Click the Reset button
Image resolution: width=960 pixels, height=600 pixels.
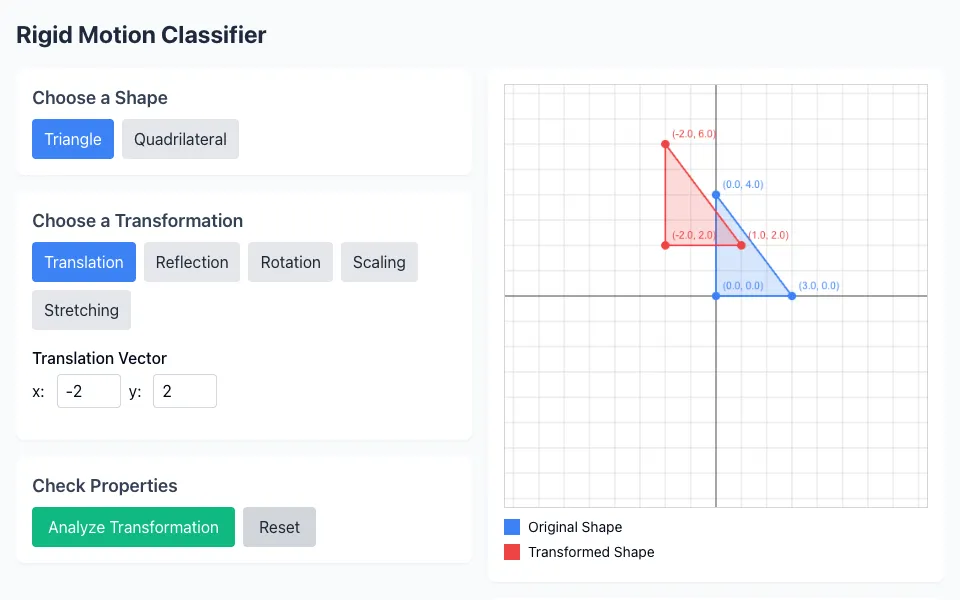pos(279,527)
